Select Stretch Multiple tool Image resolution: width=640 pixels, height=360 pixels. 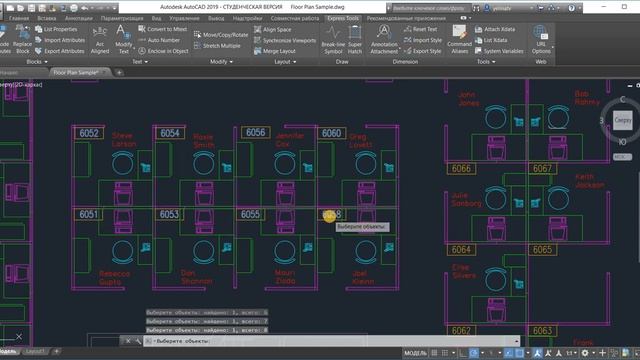(217, 46)
